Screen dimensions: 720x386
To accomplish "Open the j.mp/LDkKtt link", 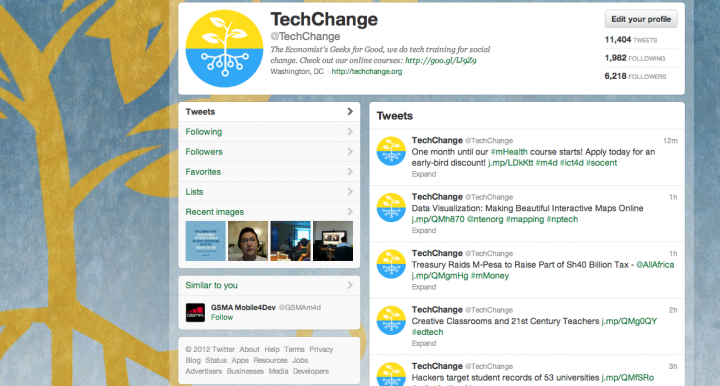I will click(x=511, y=162).
